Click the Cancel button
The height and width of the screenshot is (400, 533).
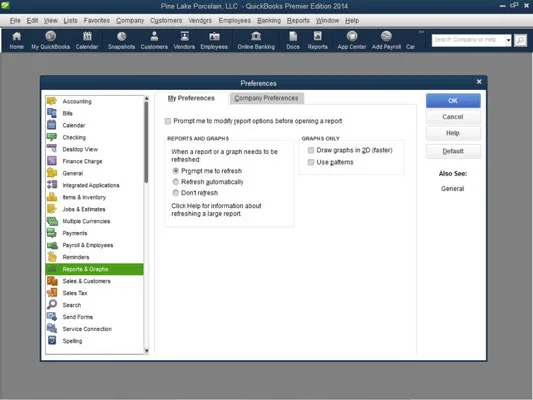453,117
